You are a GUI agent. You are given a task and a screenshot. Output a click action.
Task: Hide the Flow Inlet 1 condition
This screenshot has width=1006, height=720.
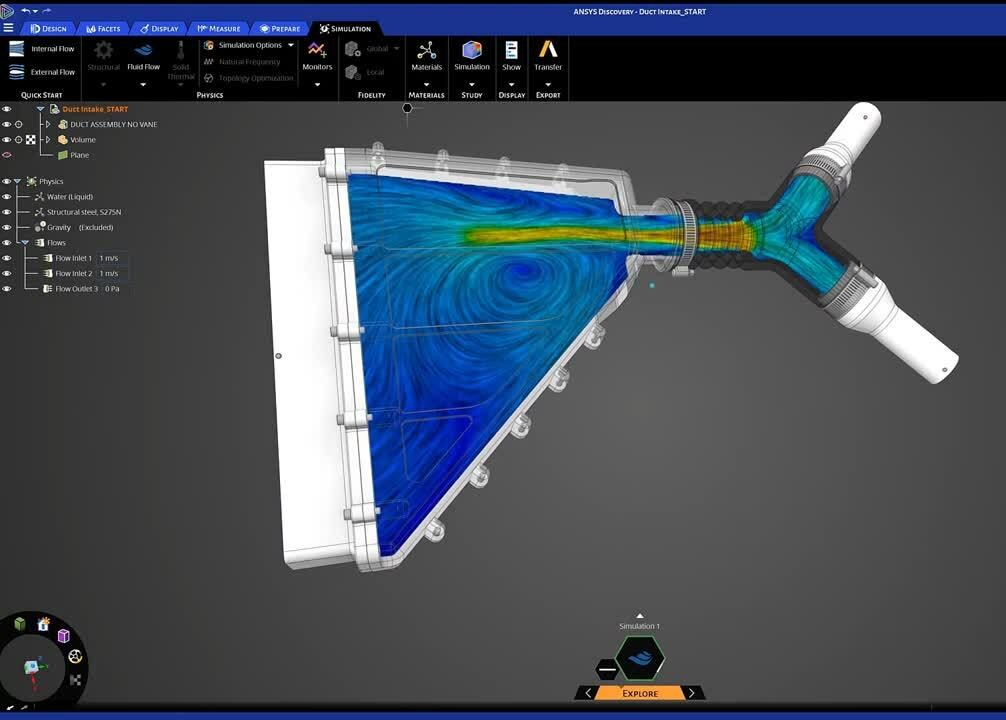click(7, 258)
